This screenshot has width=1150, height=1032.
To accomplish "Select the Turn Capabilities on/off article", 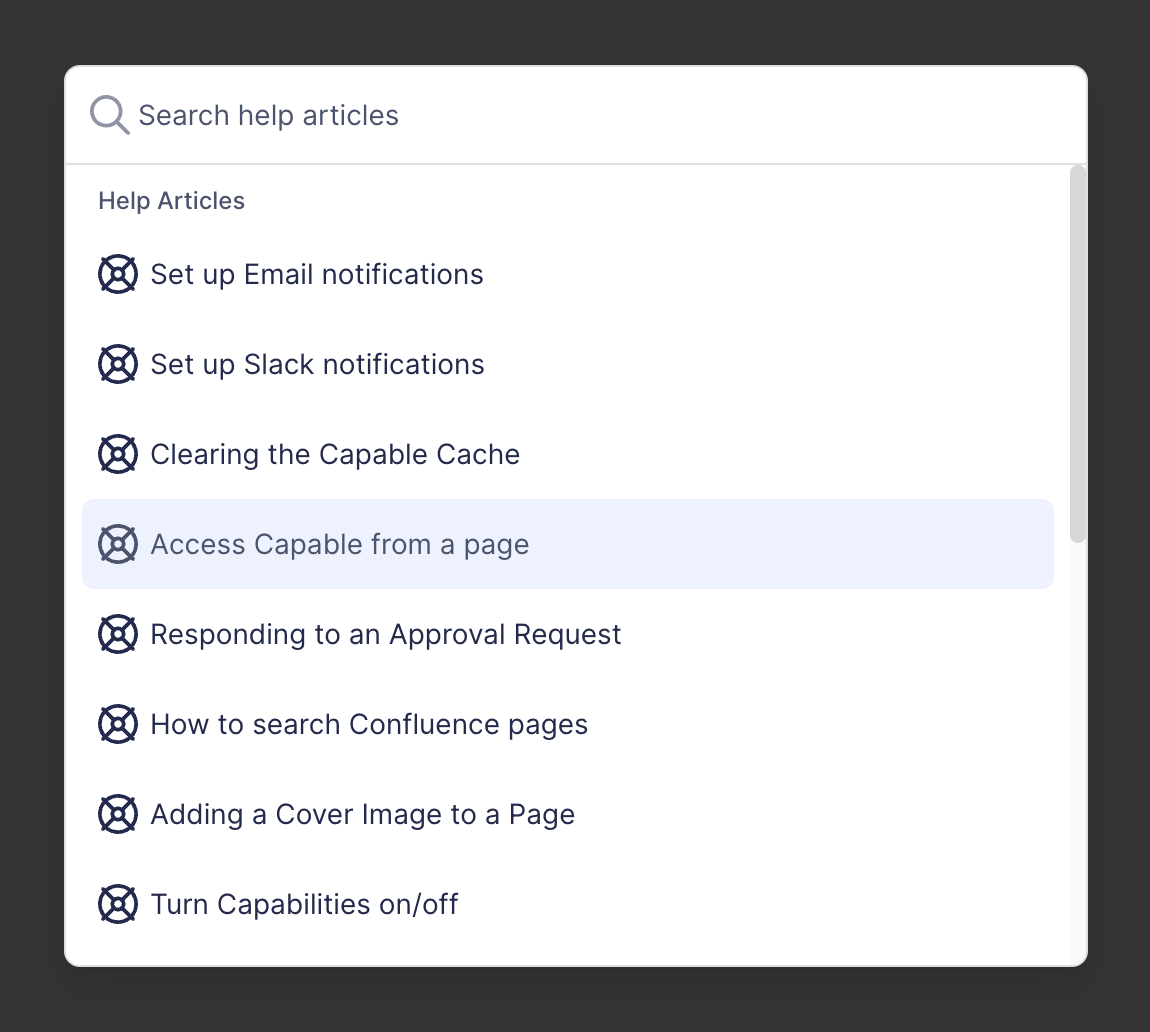I will (x=304, y=904).
